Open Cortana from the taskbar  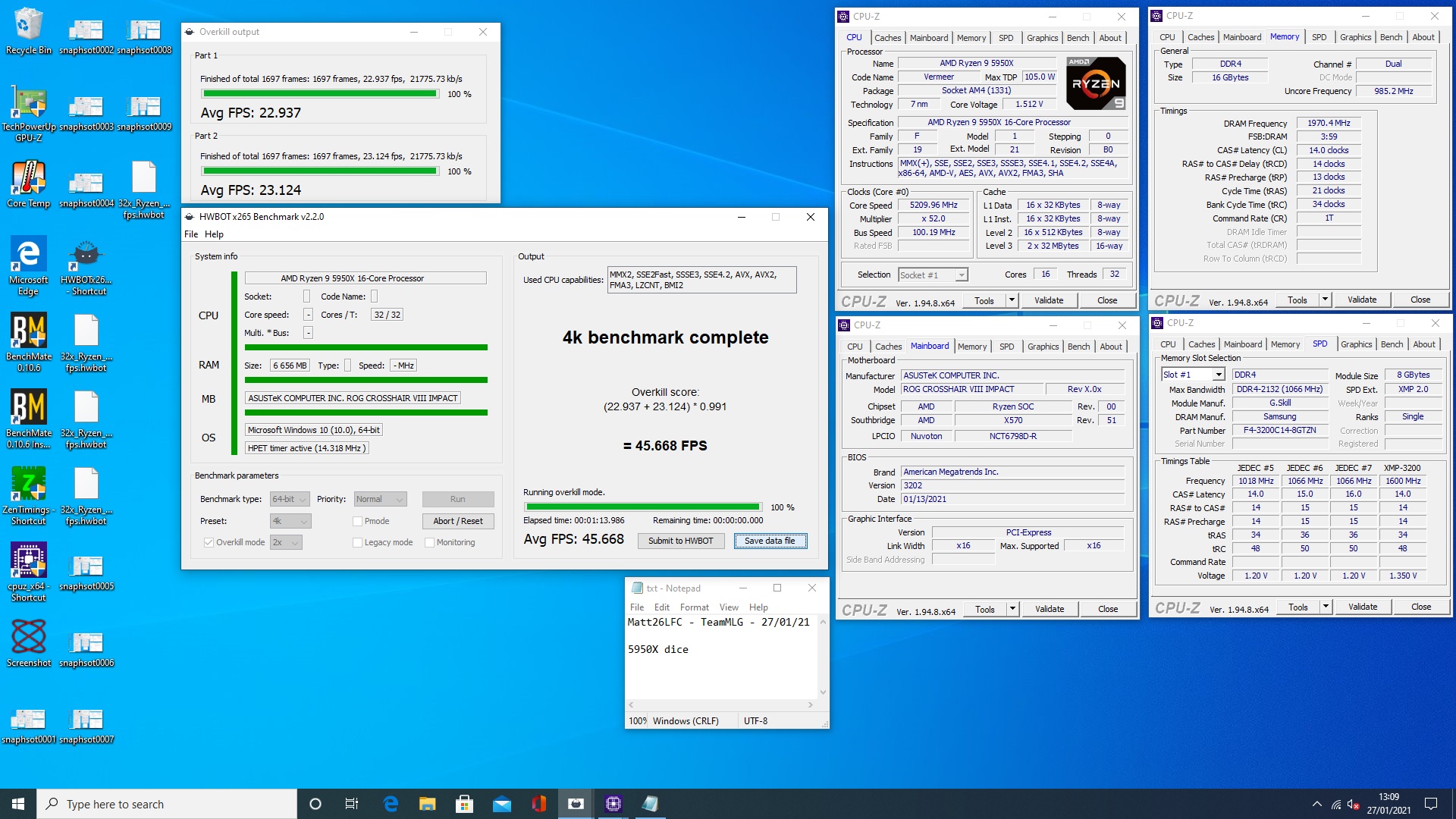coord(315,804)
